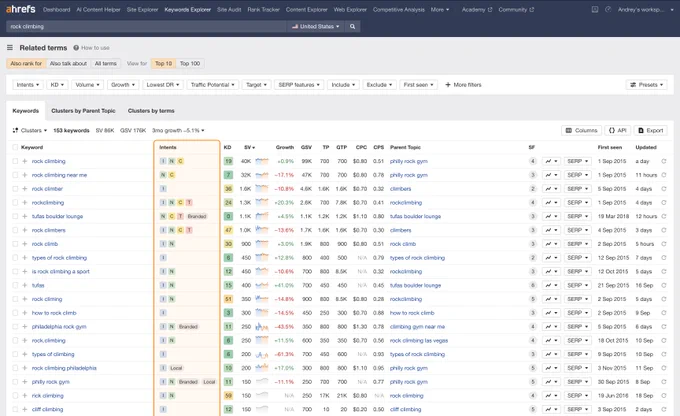
Task: Open the notifications monitor icon in header
Action: click(x=595, y=9)
